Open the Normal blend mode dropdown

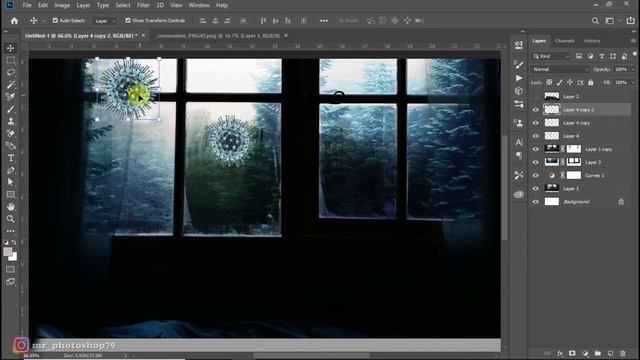(x=560, y=69)
